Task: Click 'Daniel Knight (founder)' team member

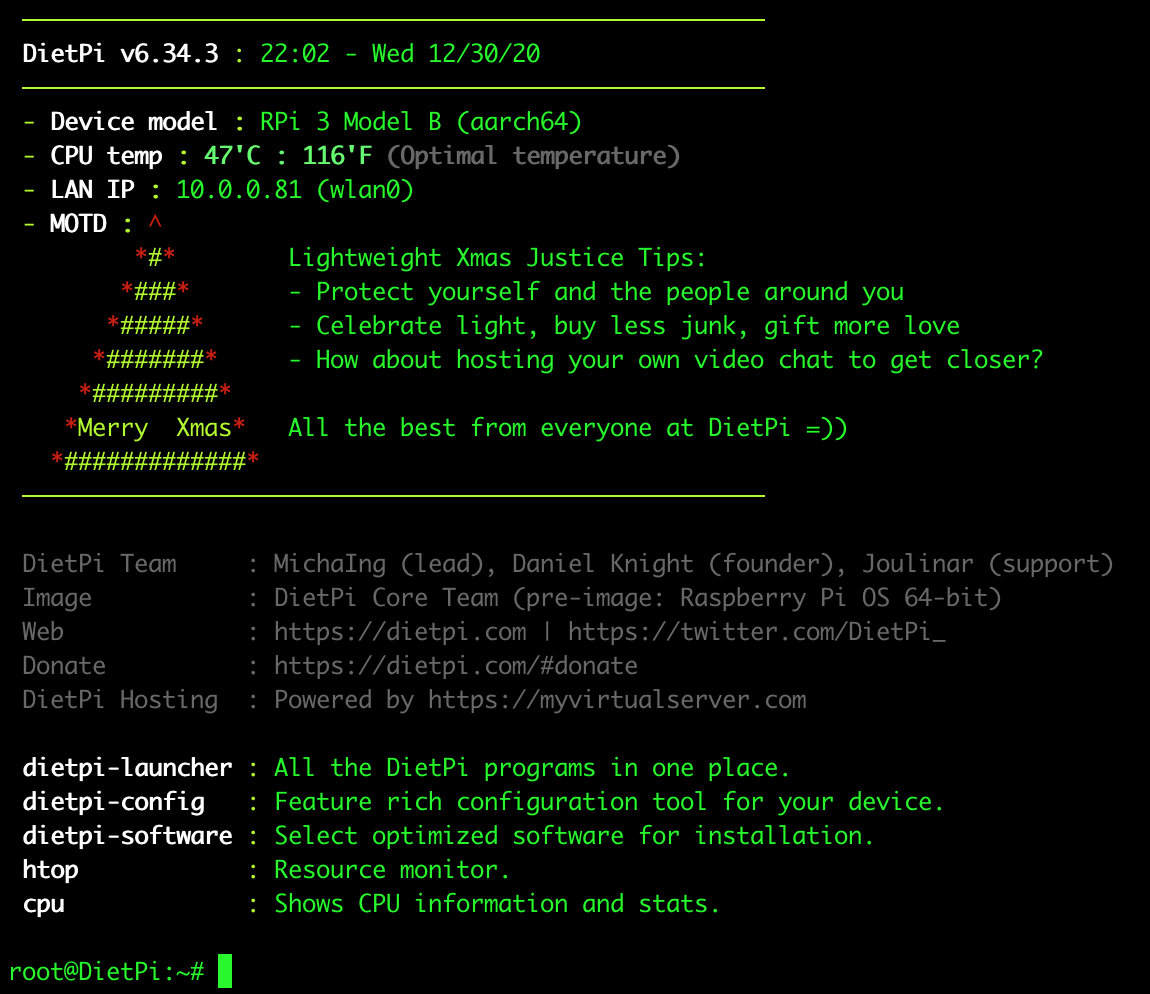Action: [x=673, y=563]
